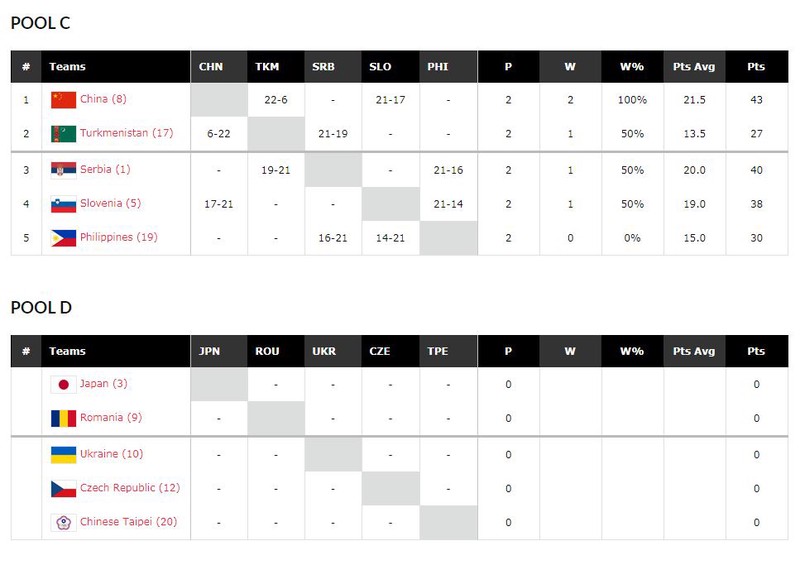Open the Serbia (1) team link
The height and width of the screenshot is (584, 800).
(105, 169)
